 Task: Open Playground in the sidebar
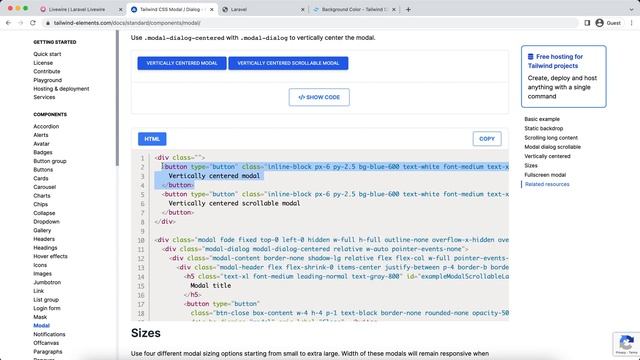(x=47, y=80)
